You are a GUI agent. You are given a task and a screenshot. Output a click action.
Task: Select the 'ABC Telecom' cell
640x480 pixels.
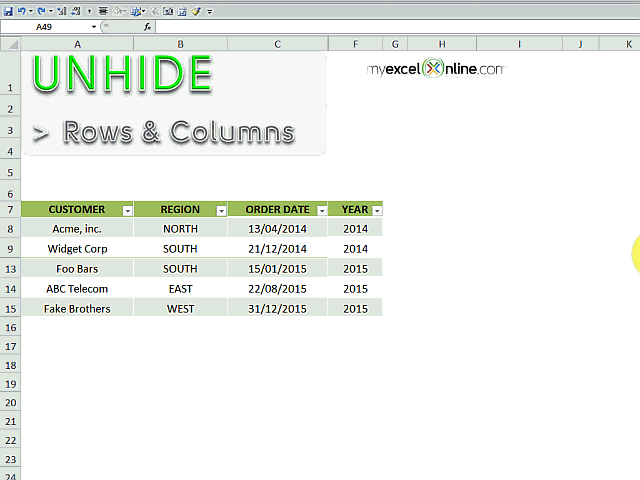77,289
